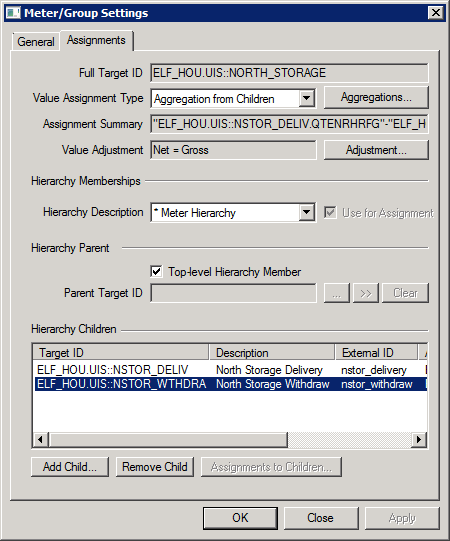
Task: Click the Close button at bottom
Action: click(x=321, y=518)
